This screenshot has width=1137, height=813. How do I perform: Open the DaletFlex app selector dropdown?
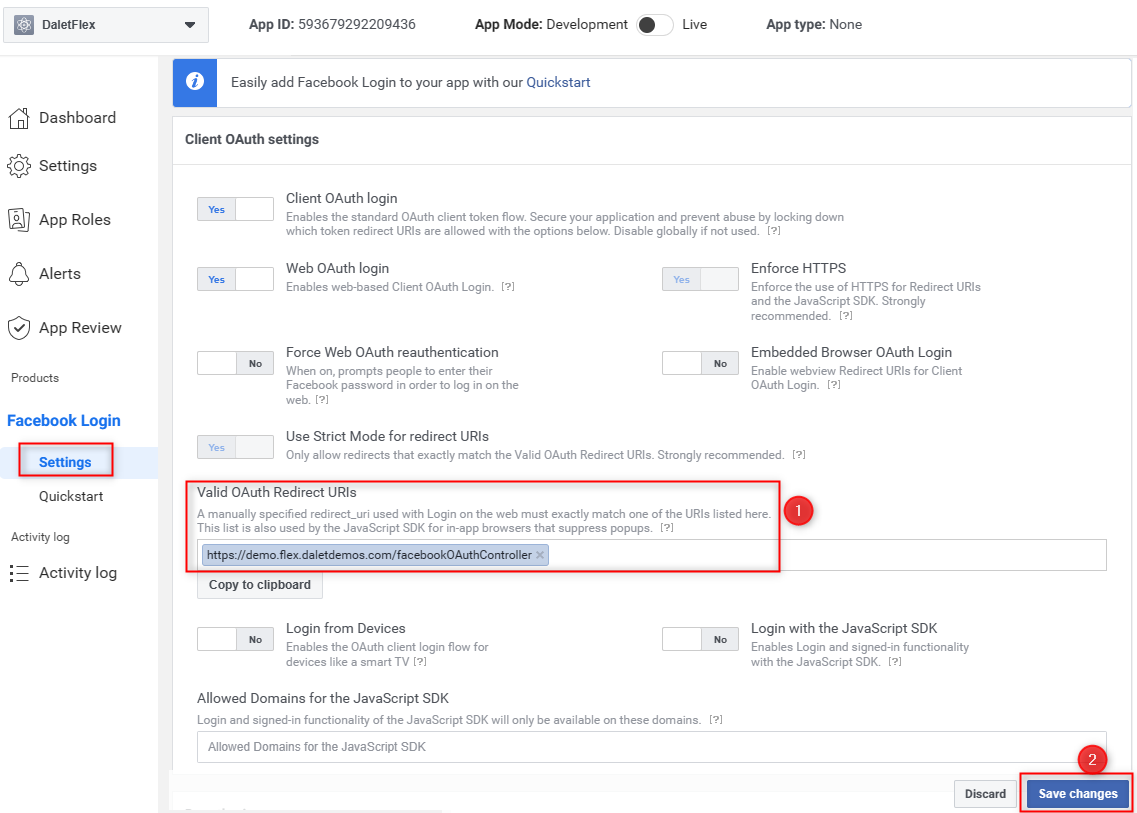coord(106,25)
